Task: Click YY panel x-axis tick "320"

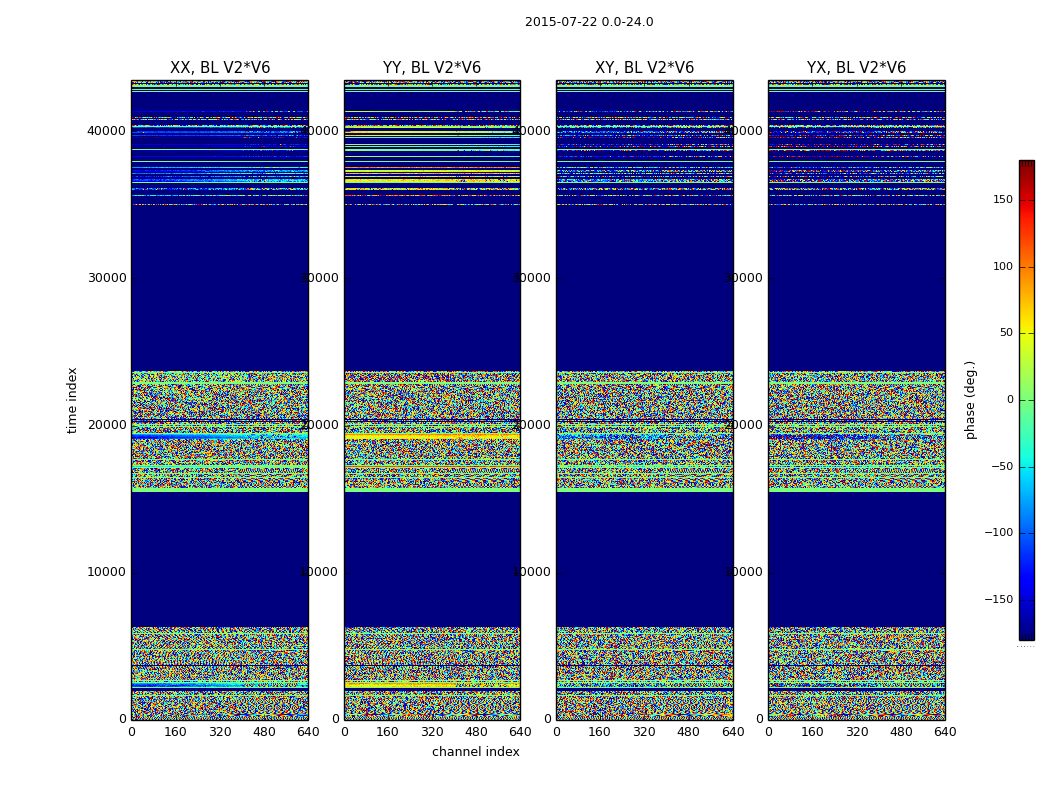Action: (432, 732)
